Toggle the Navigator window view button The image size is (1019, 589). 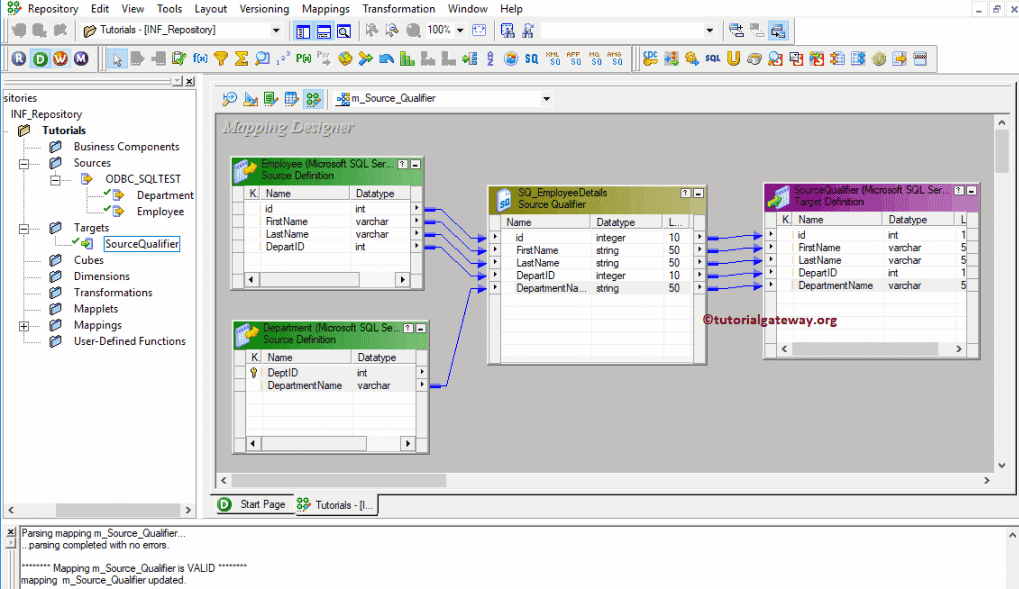pyautogui.click(x=303, y=31)
